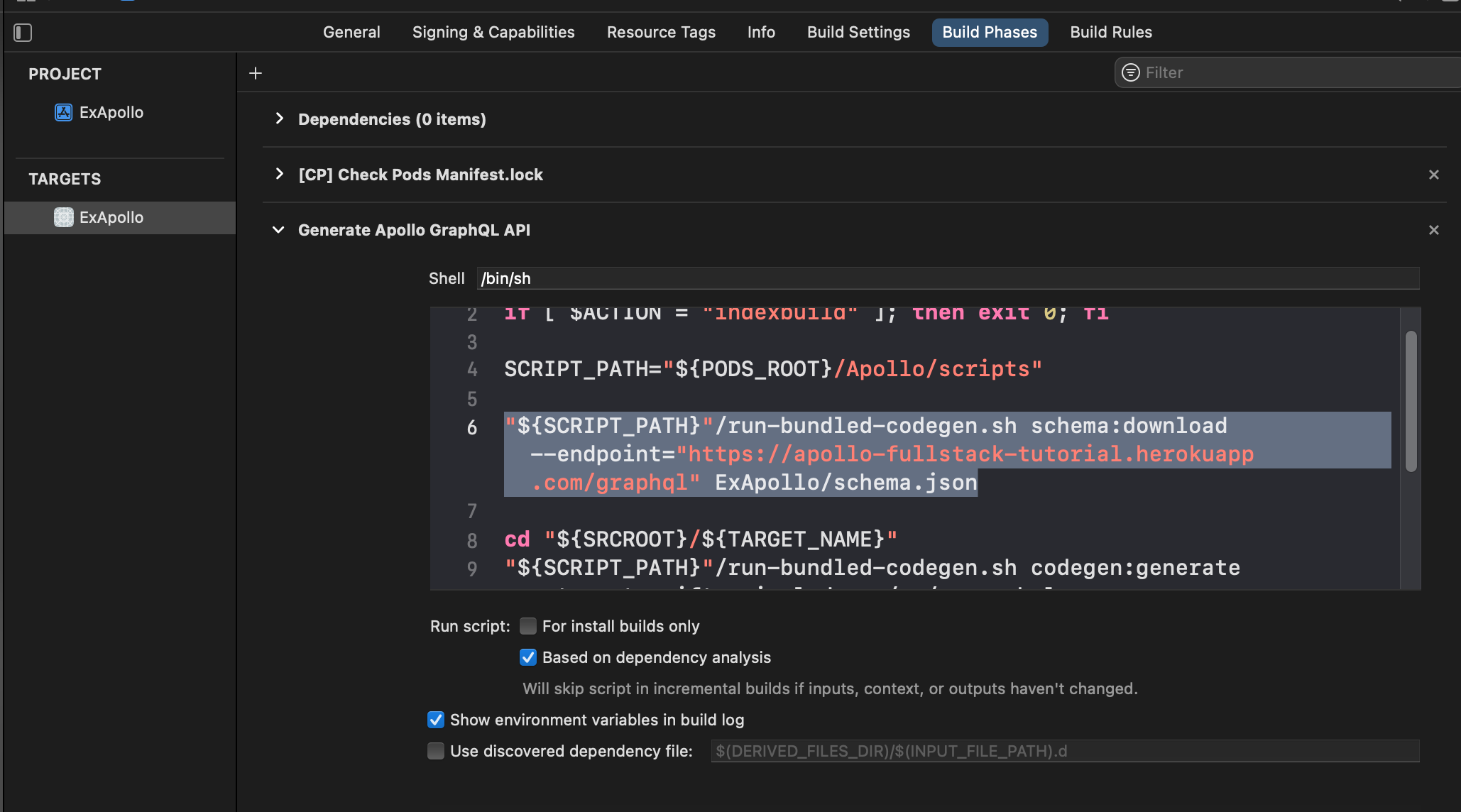Click the Filter icon in search field
The image size is (1461, 812).
[x=1130, y=72]
